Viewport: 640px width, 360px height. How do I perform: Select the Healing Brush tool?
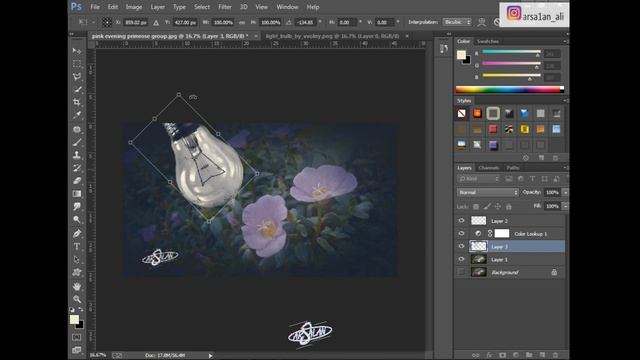point(76,129)
